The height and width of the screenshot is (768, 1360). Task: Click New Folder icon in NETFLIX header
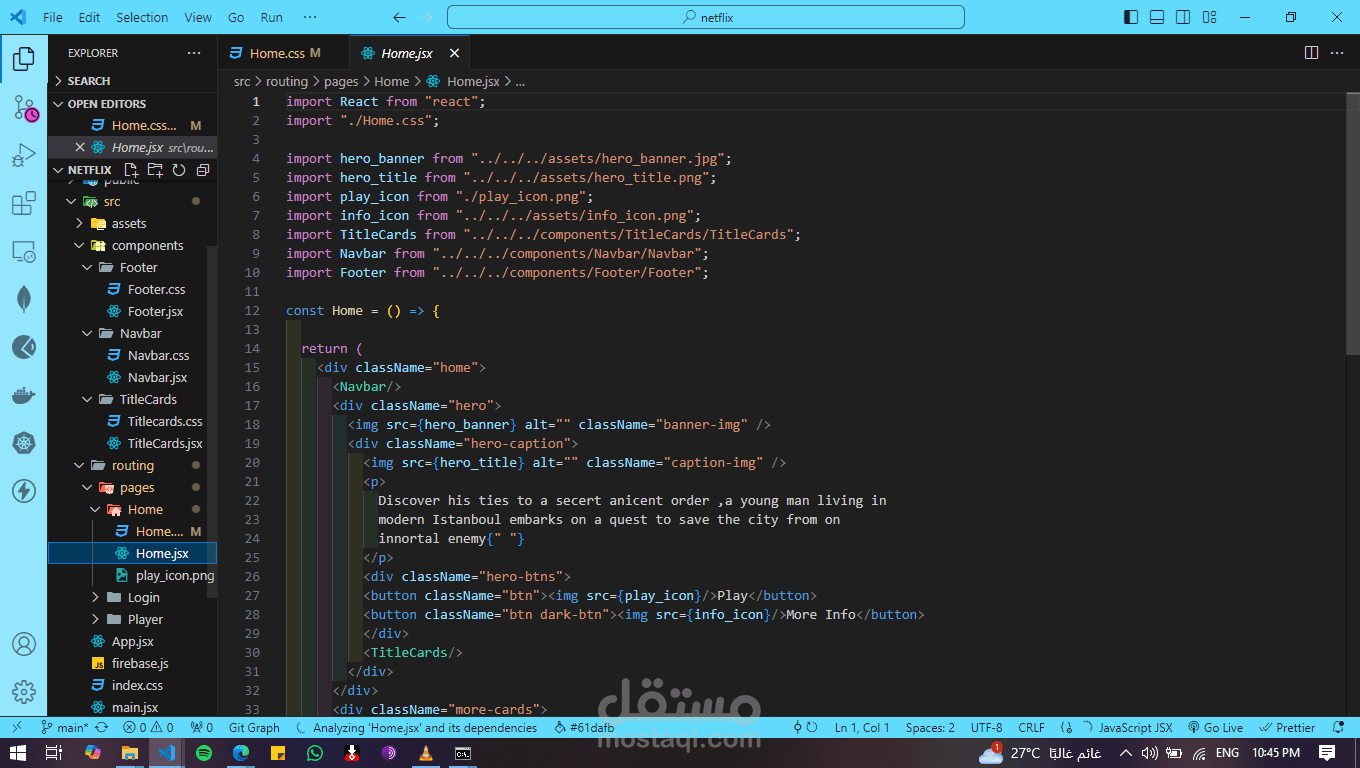tap(156, 170)
